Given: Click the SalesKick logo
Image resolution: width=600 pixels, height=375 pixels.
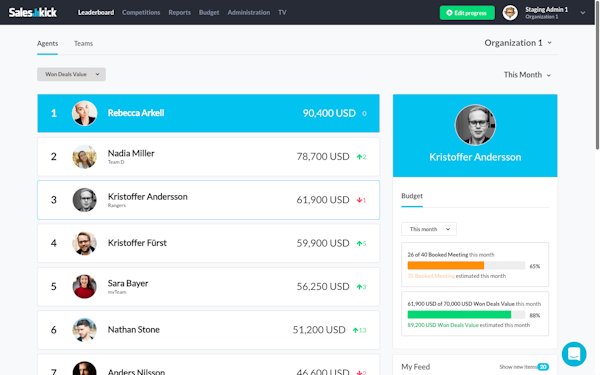Looking at the screenshot, I should [33, 13].
